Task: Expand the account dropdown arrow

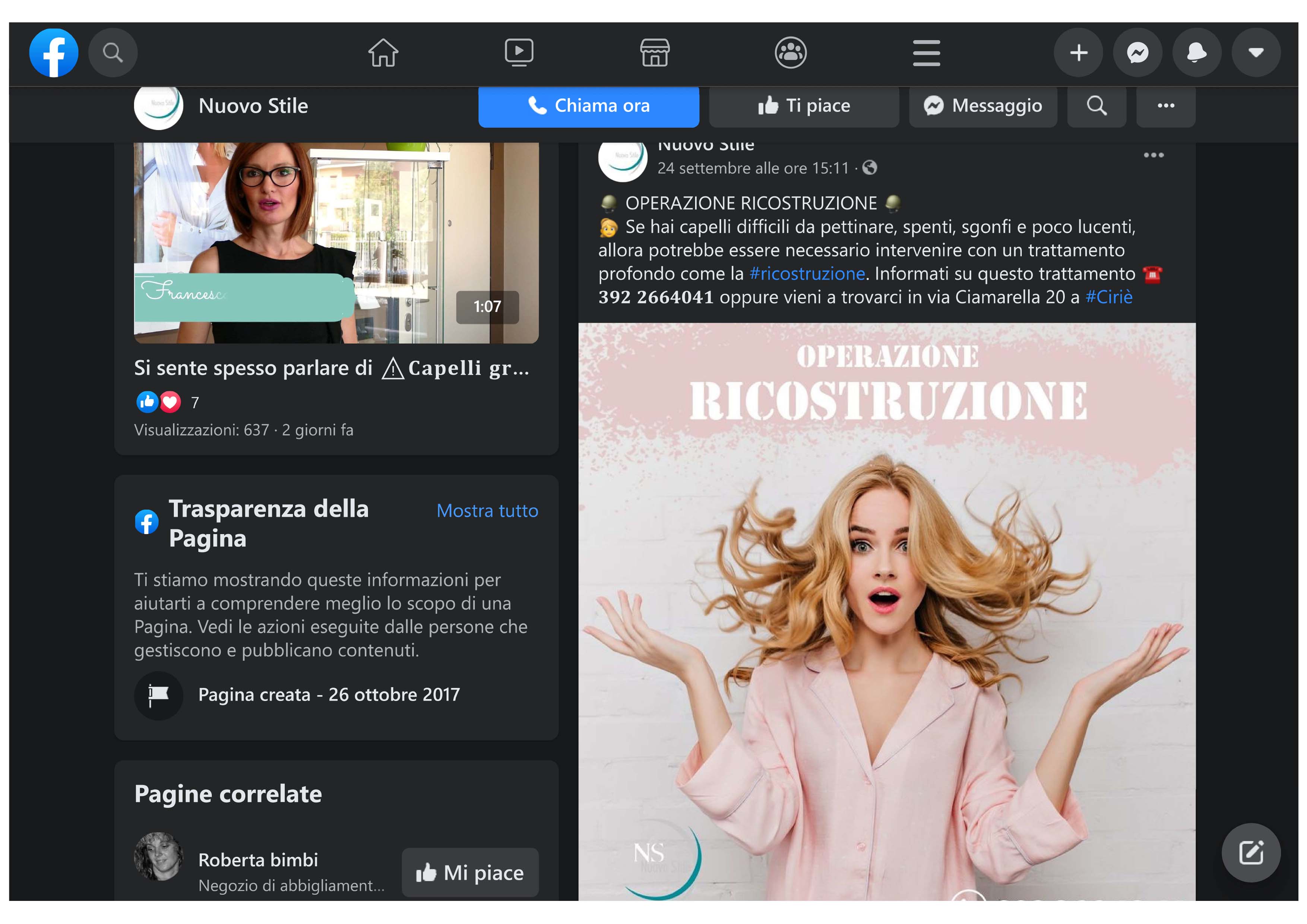Action: 1256,53
